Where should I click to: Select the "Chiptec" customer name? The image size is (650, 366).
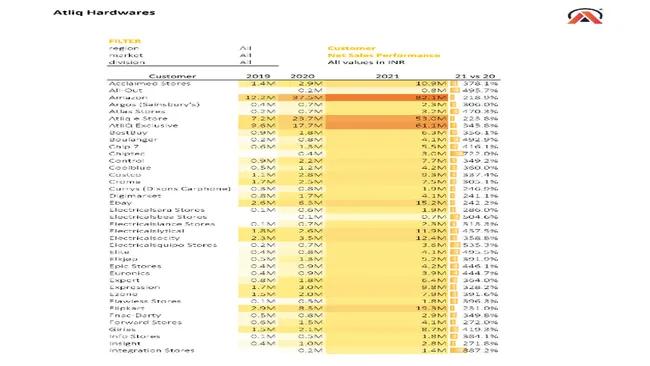127,154
